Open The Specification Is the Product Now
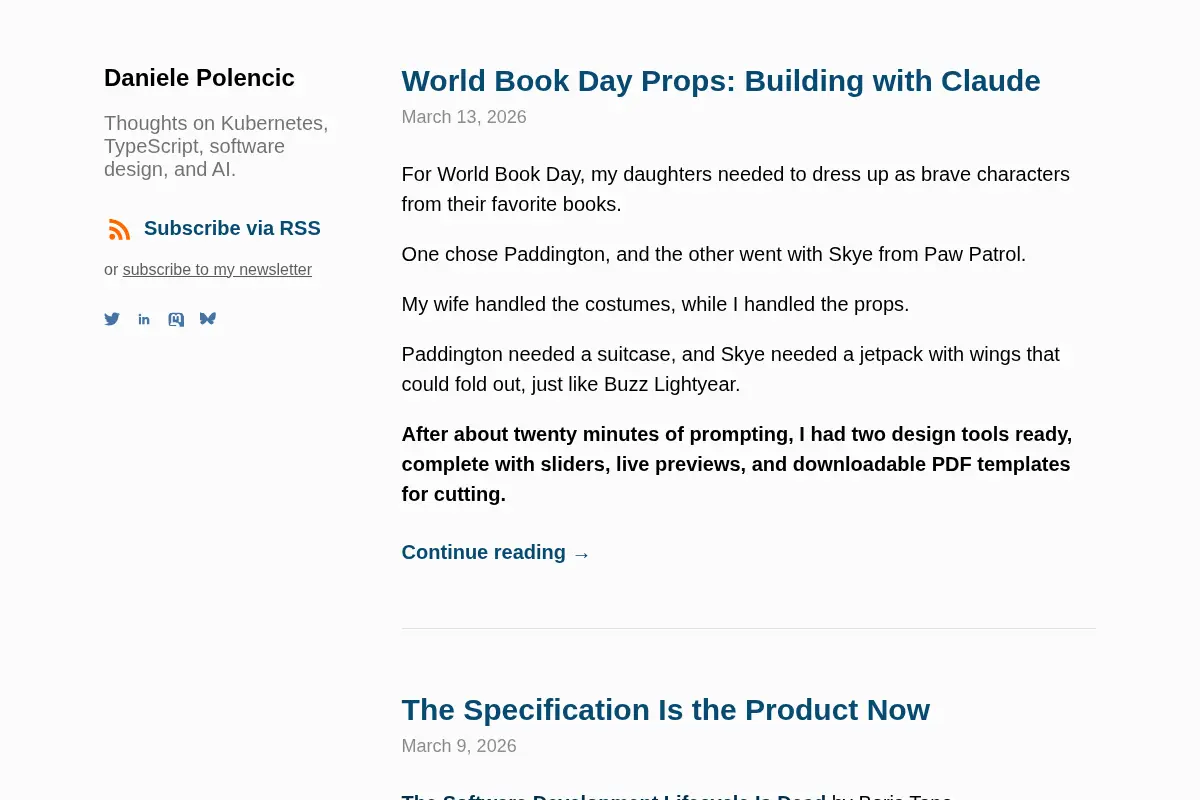Image resolution: width=1200 pixels, height=800 pixels. point(666,709)
